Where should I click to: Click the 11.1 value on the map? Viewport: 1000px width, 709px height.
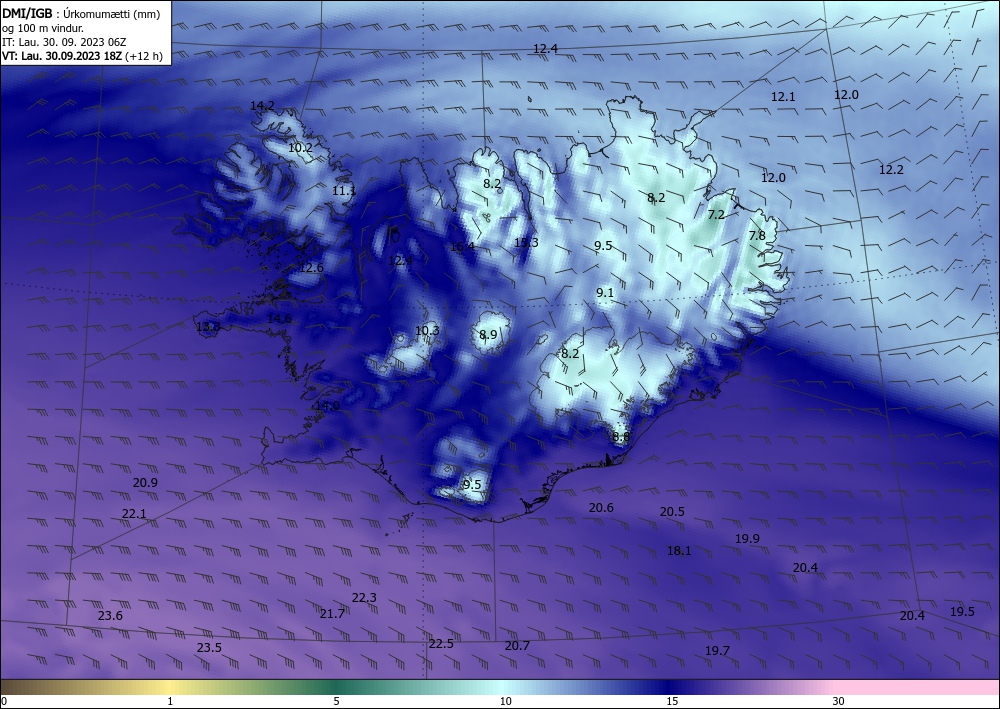coord(344,191)
